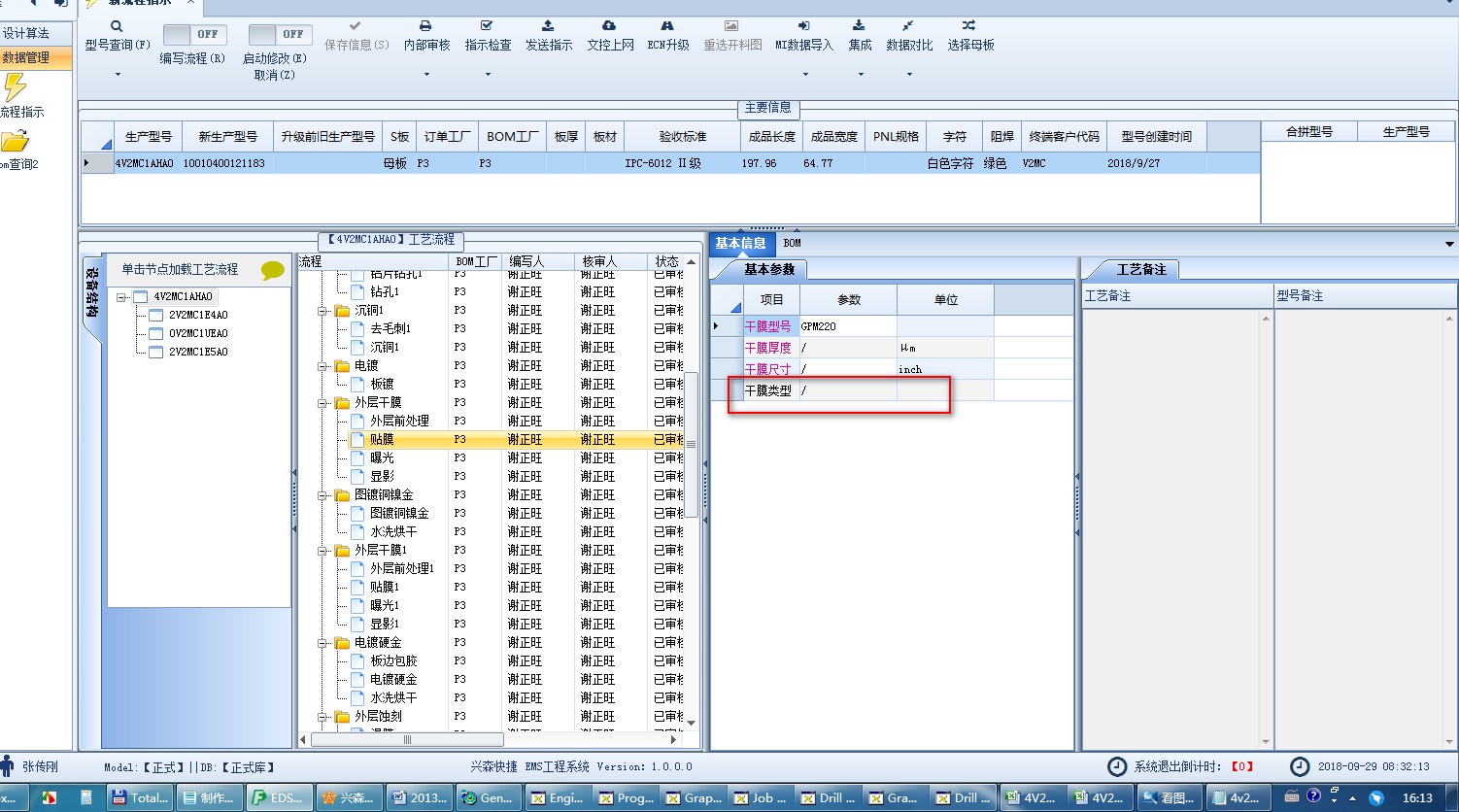
Task: Click the 系统退出倒计时 clock icon
Action: [x=1117, y=766]
